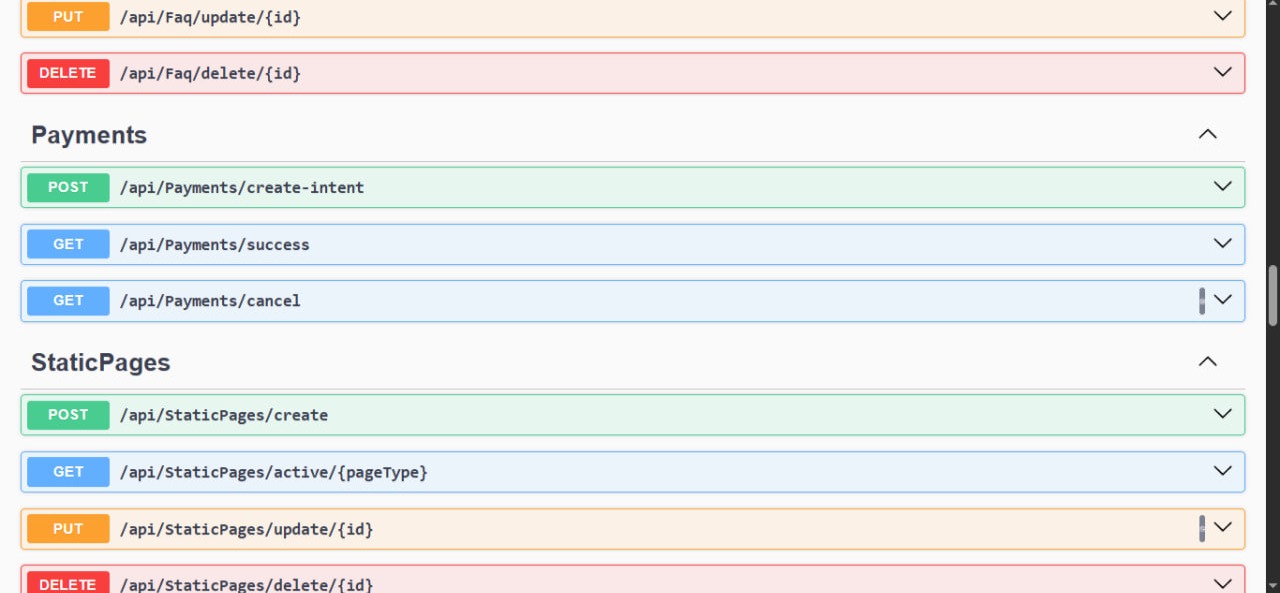Click the POST badge on /api/Payments/create-intent

[67, 187]
